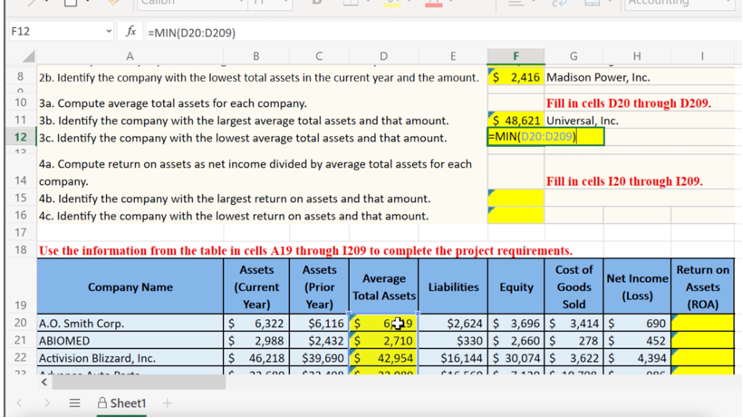
Task: Select column G header
Action: [573, 56]
